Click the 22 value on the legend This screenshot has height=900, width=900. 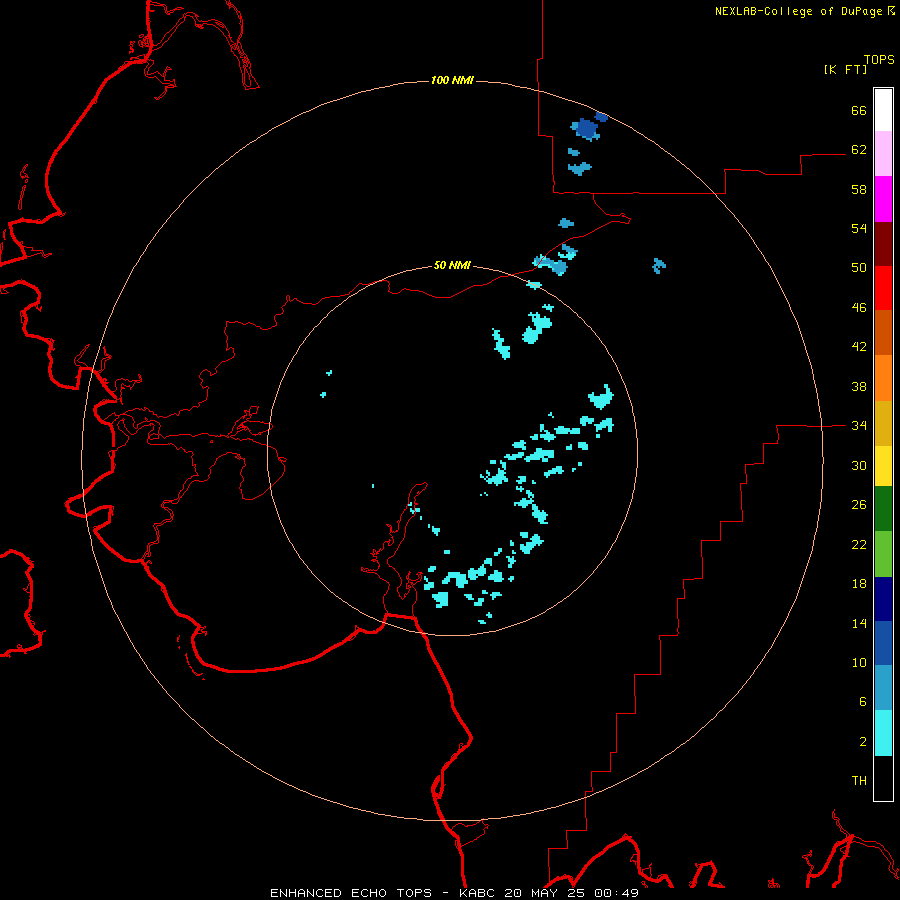(x=859, y=545)
